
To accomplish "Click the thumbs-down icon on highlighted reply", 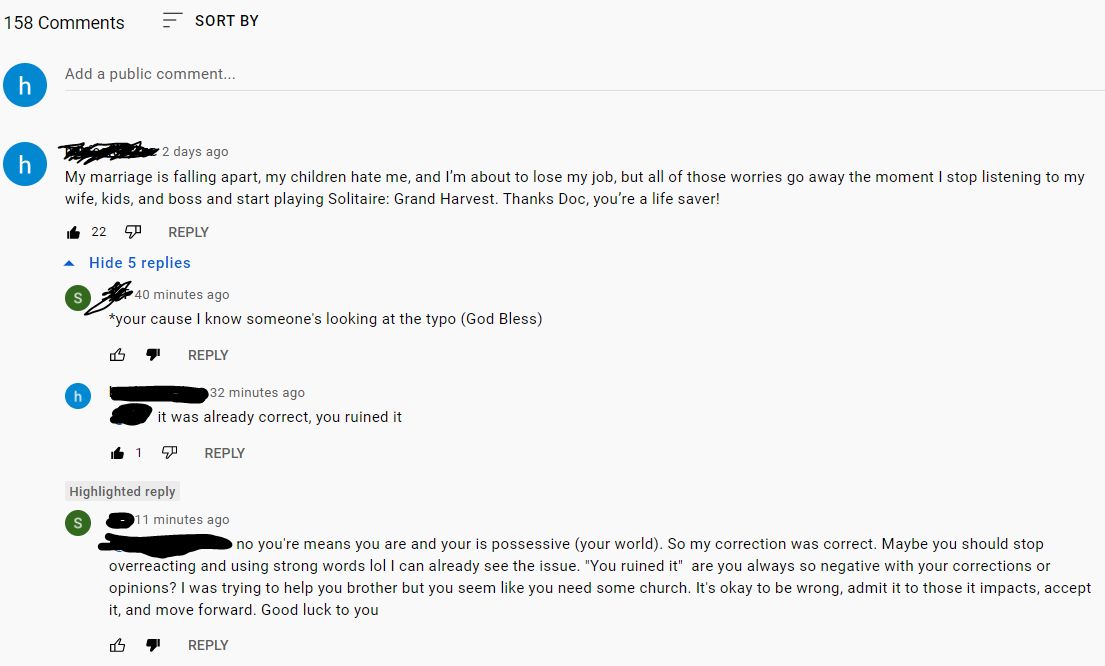I will (152, 645).
